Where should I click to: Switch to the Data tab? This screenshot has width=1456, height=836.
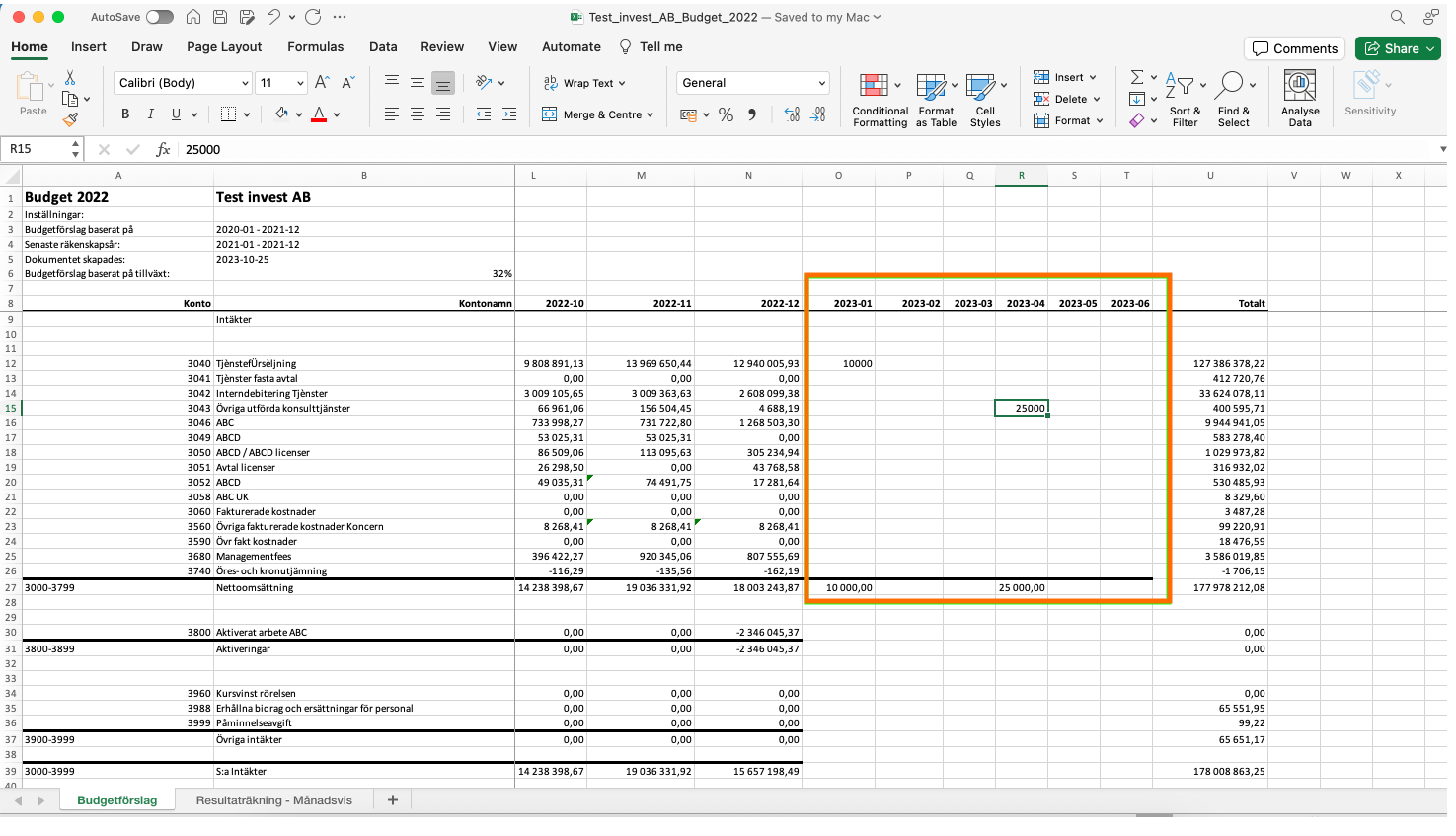[383, 46]
